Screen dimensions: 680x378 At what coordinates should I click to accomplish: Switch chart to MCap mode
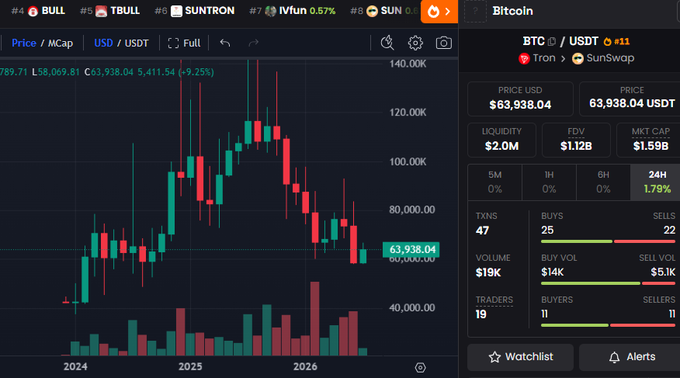tap(60, 43)
